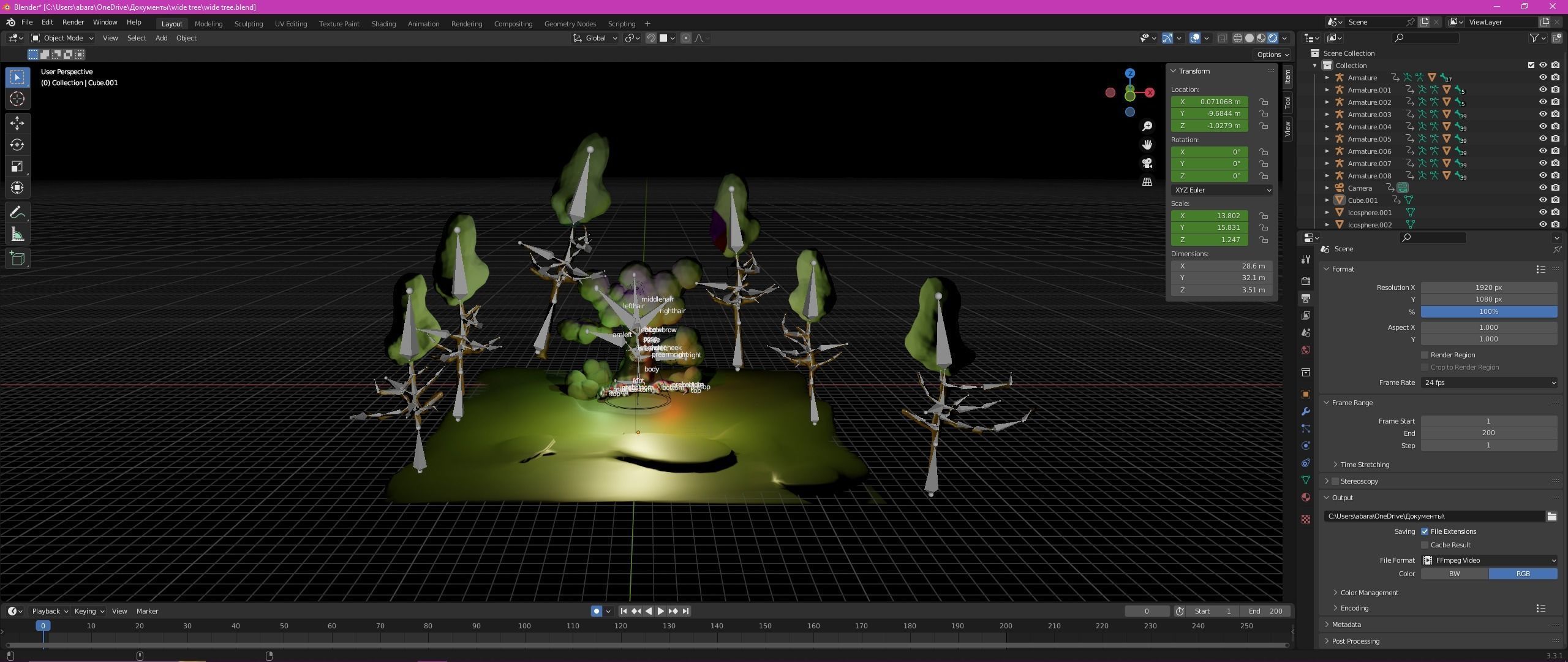1568x662 pixels.
Task: Uncheck Collection exclude checkbox
Action: click(1531, 66)
